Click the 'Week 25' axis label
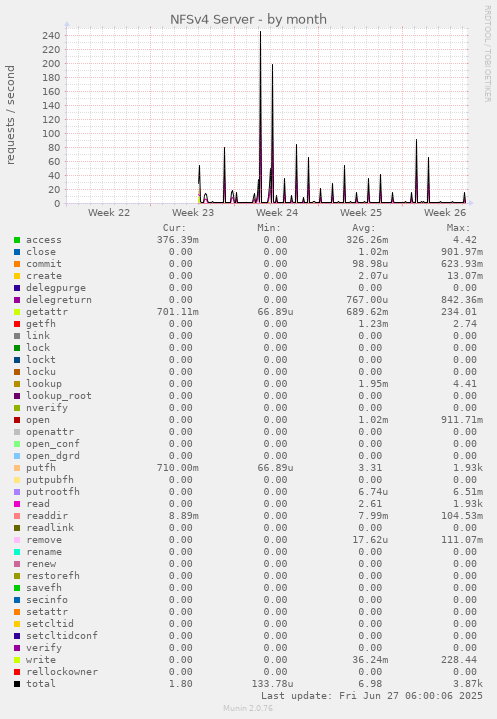 360,213
